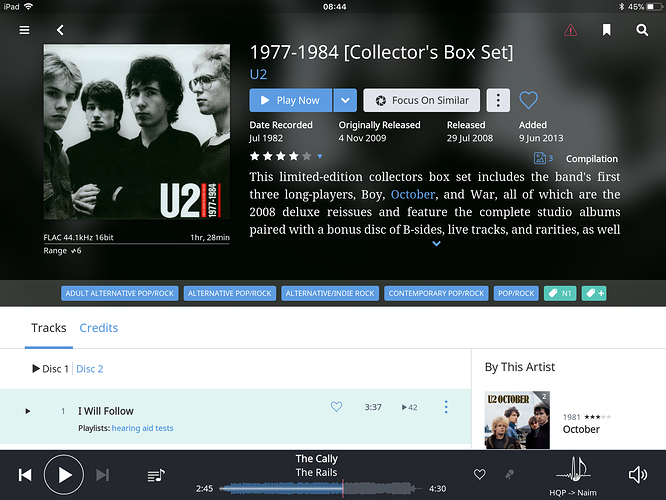
Task: Add a new tag with plus icon
Action: (594, 293)
